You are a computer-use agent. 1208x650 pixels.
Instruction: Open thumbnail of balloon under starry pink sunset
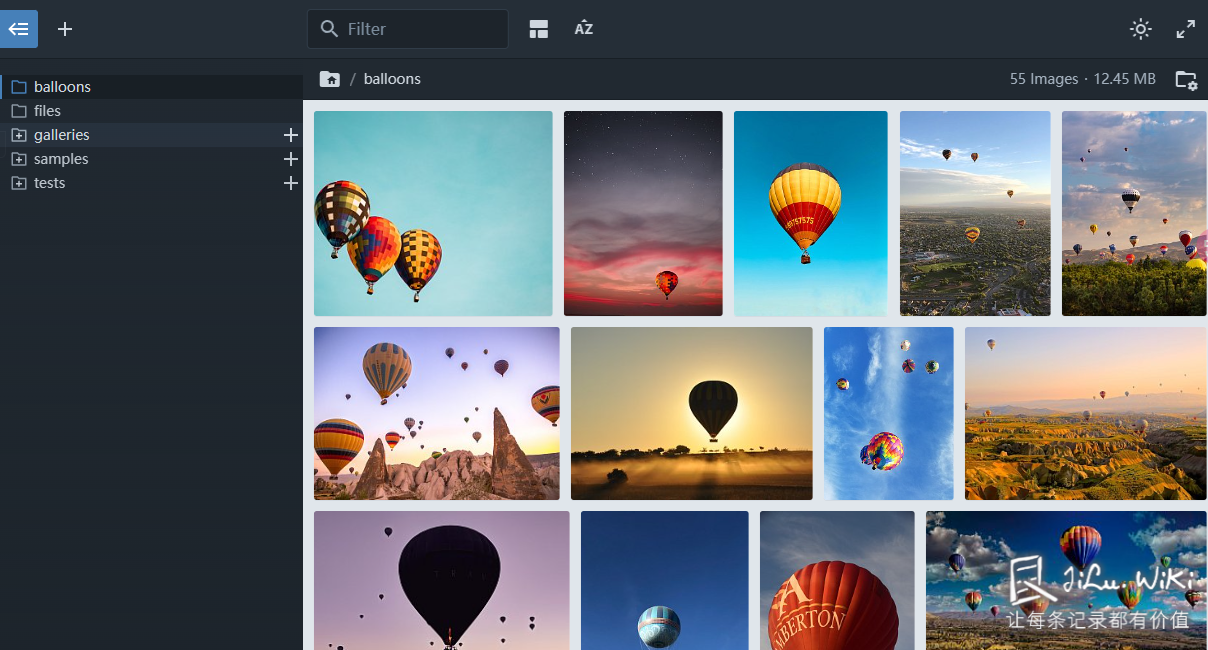click(x=643, y=213)
